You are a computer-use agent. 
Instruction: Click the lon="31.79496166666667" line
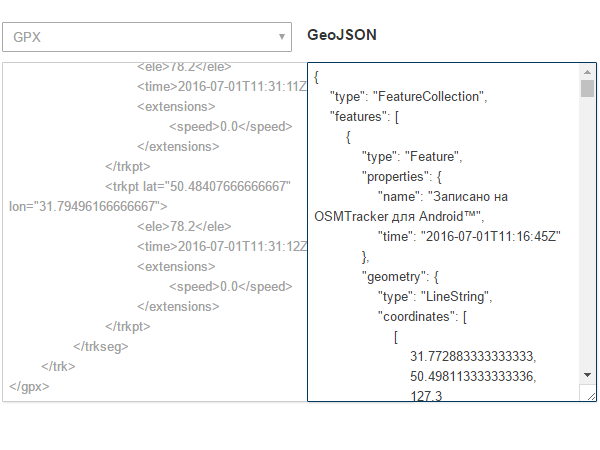[87, 207]
